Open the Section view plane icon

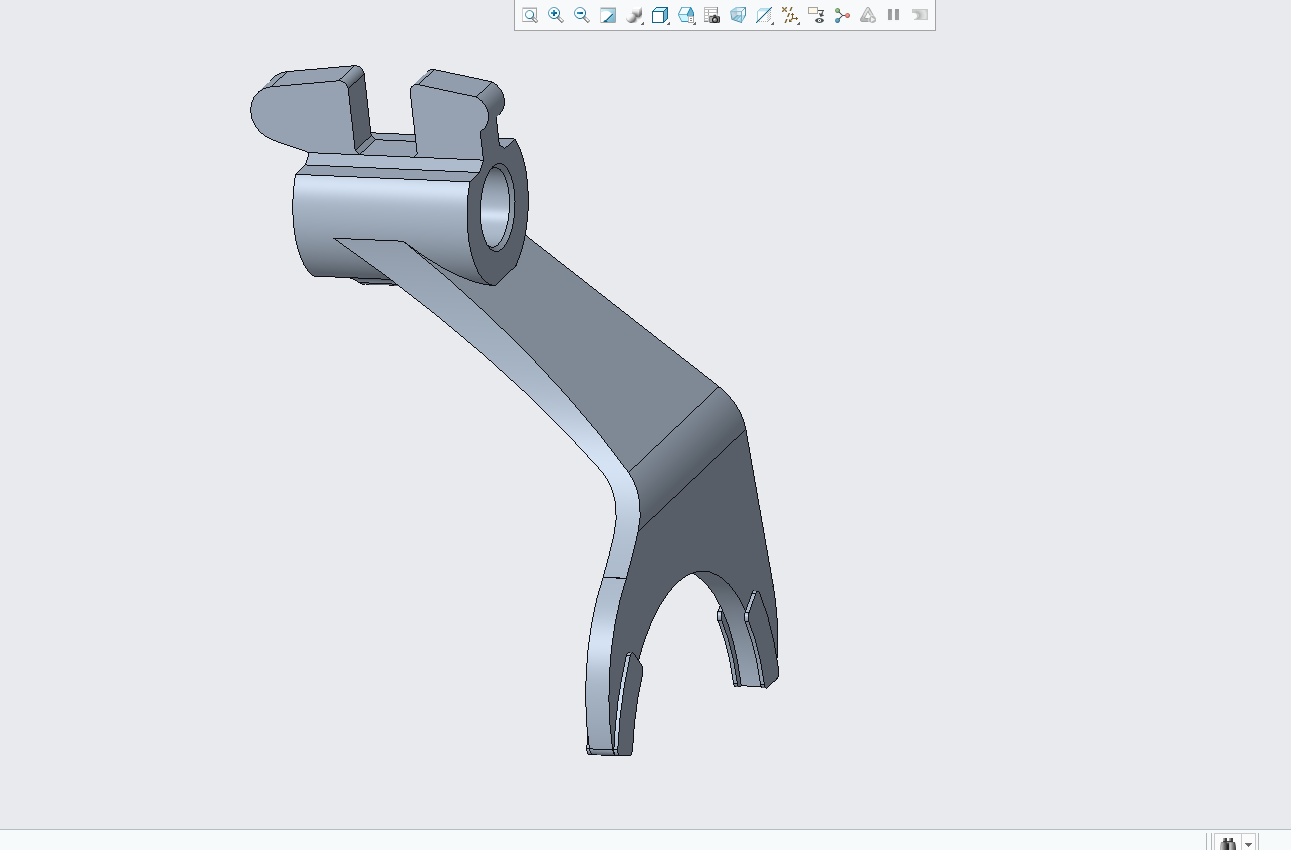tap(764, 15)
